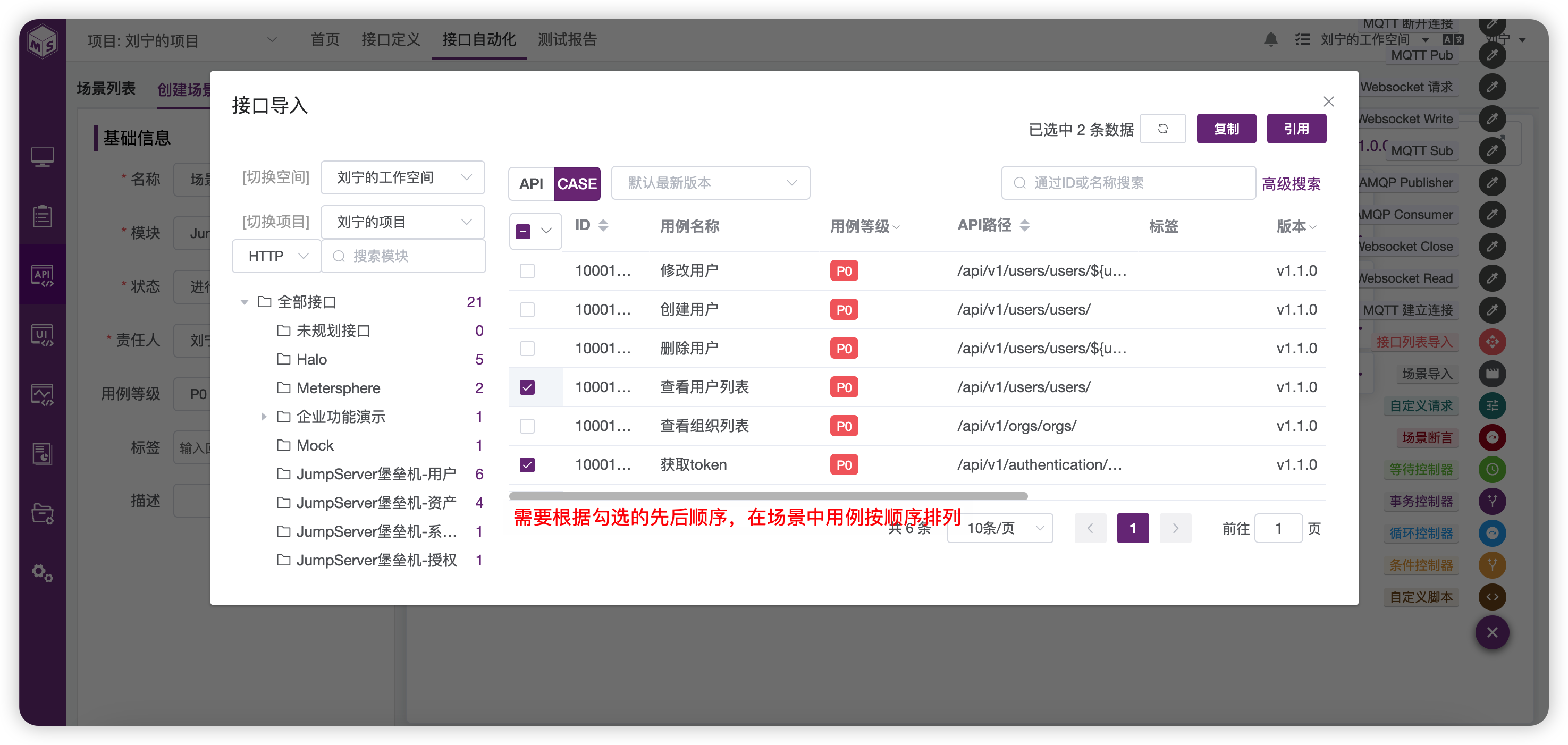Viewport: 1568px width, 745px height.
Task: Click the notification bell icon
Action: pos(1271,39)
